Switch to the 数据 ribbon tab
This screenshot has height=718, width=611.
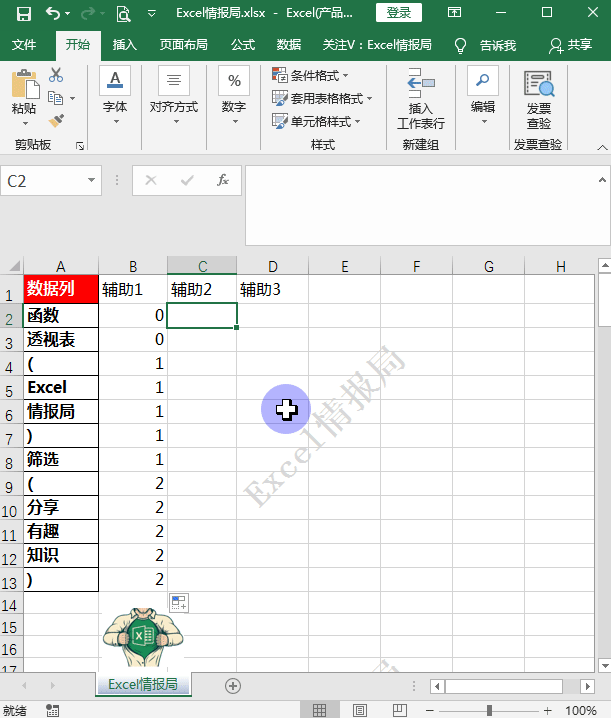click(289, 45)
